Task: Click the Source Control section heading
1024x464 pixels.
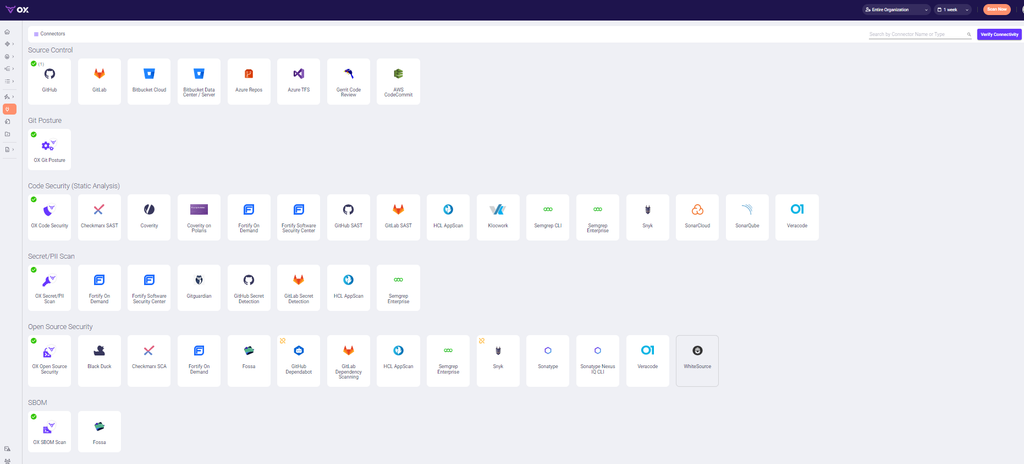Action: click(x=50, y=50)
